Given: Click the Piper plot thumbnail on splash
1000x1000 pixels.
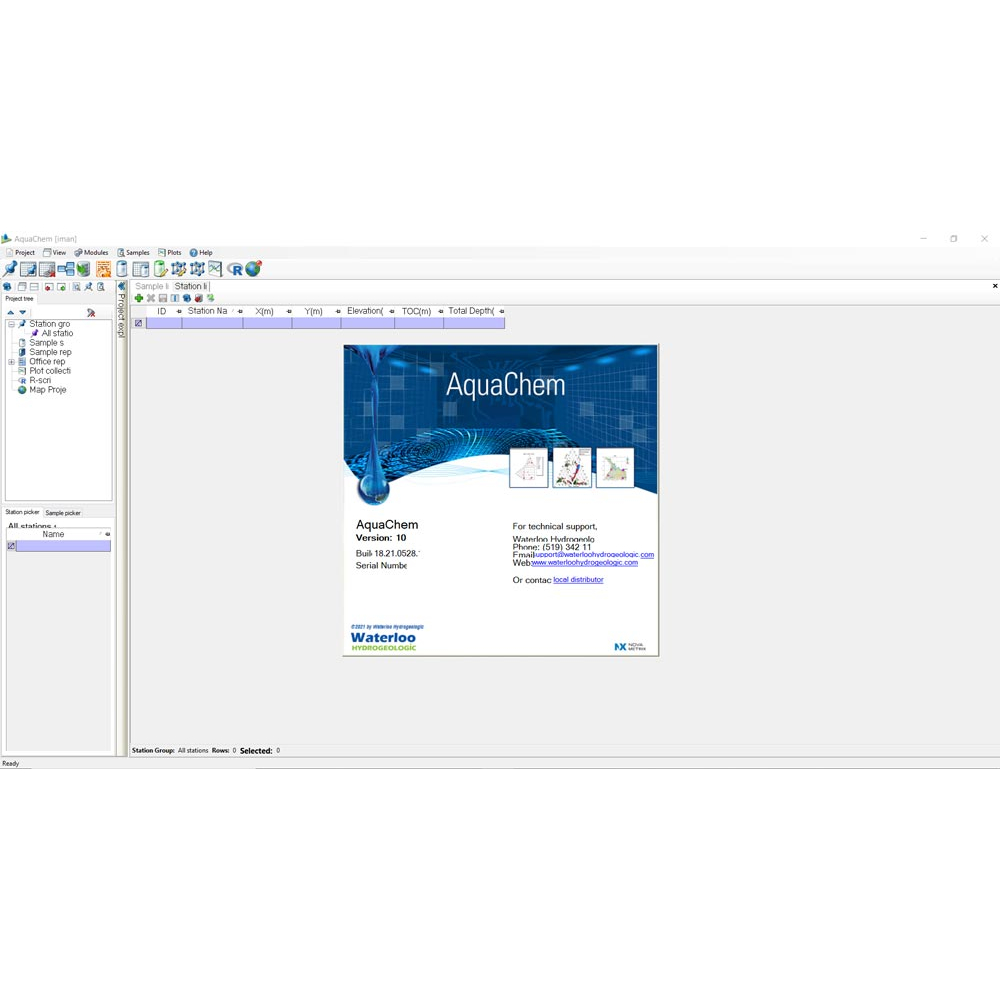Looking at the screenshot, I should click(x=572, y=468).
